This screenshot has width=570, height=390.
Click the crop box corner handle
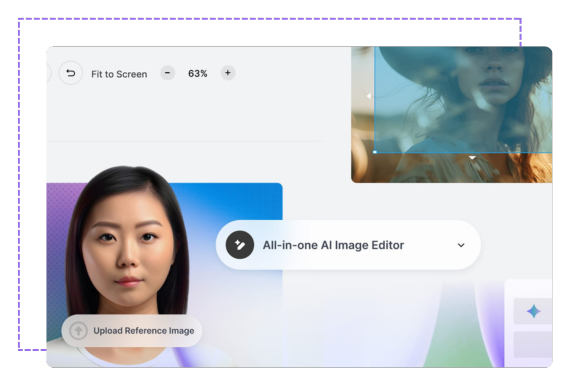[375, 152]
